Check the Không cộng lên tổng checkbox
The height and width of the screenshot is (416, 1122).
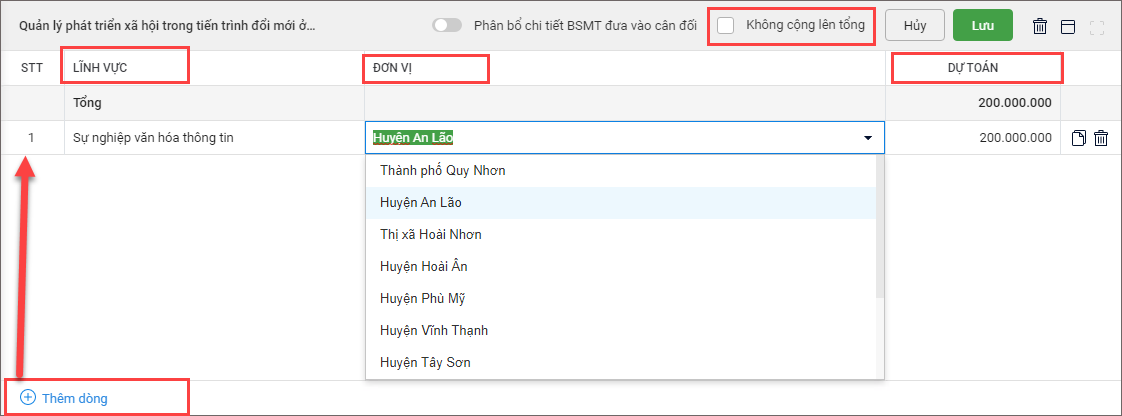[x=726, y=25]
